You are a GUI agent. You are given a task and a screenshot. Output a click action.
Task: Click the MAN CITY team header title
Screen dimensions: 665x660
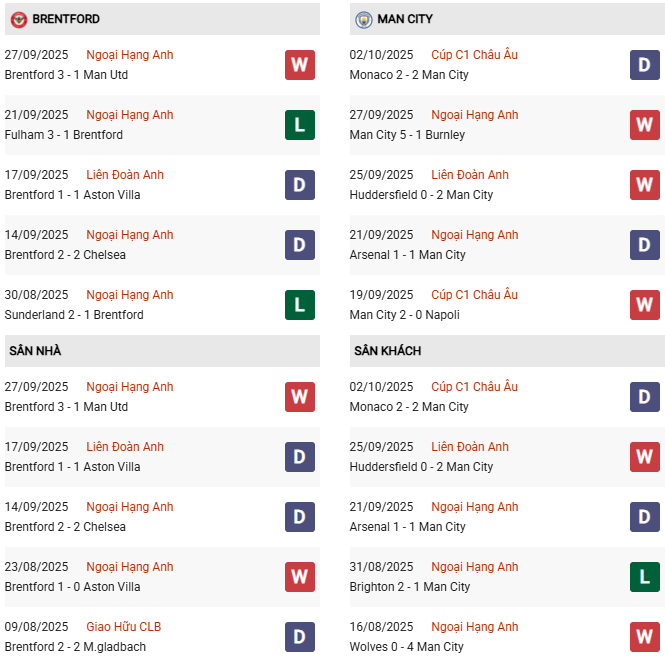pyautogui.click(x=405, y=19)
